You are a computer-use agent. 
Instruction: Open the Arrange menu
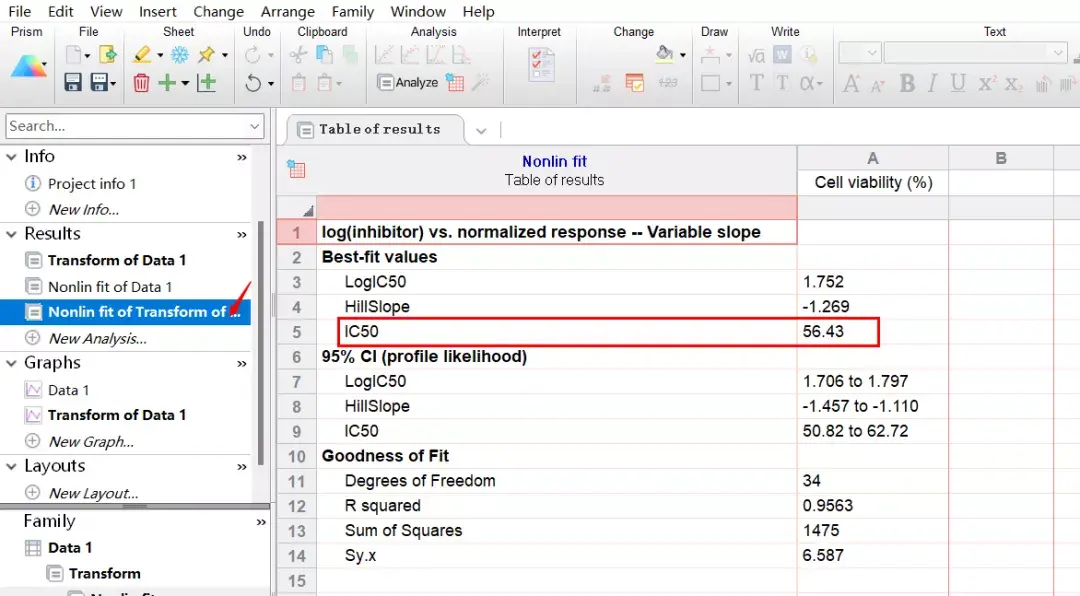click(287, 12)
